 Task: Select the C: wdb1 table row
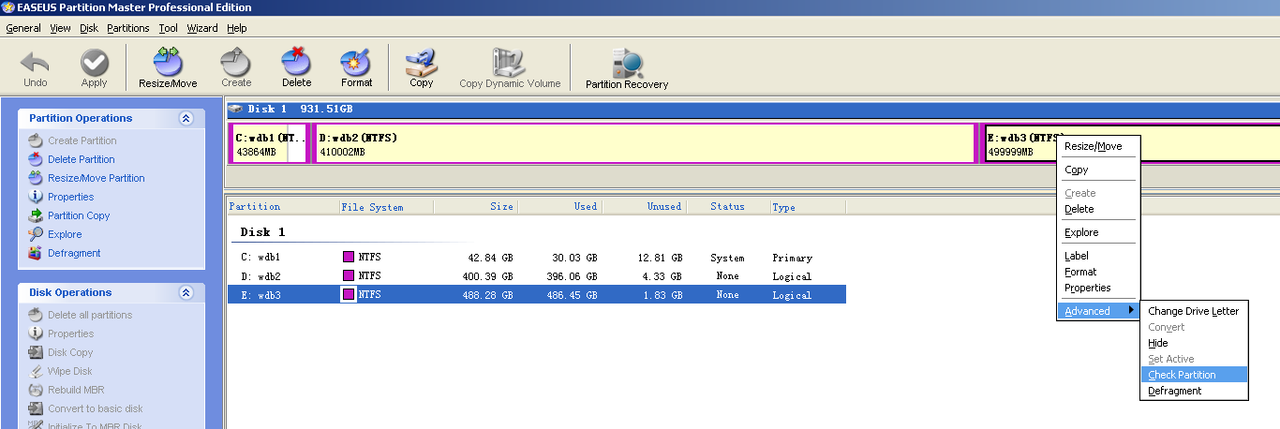pos(537,258)
